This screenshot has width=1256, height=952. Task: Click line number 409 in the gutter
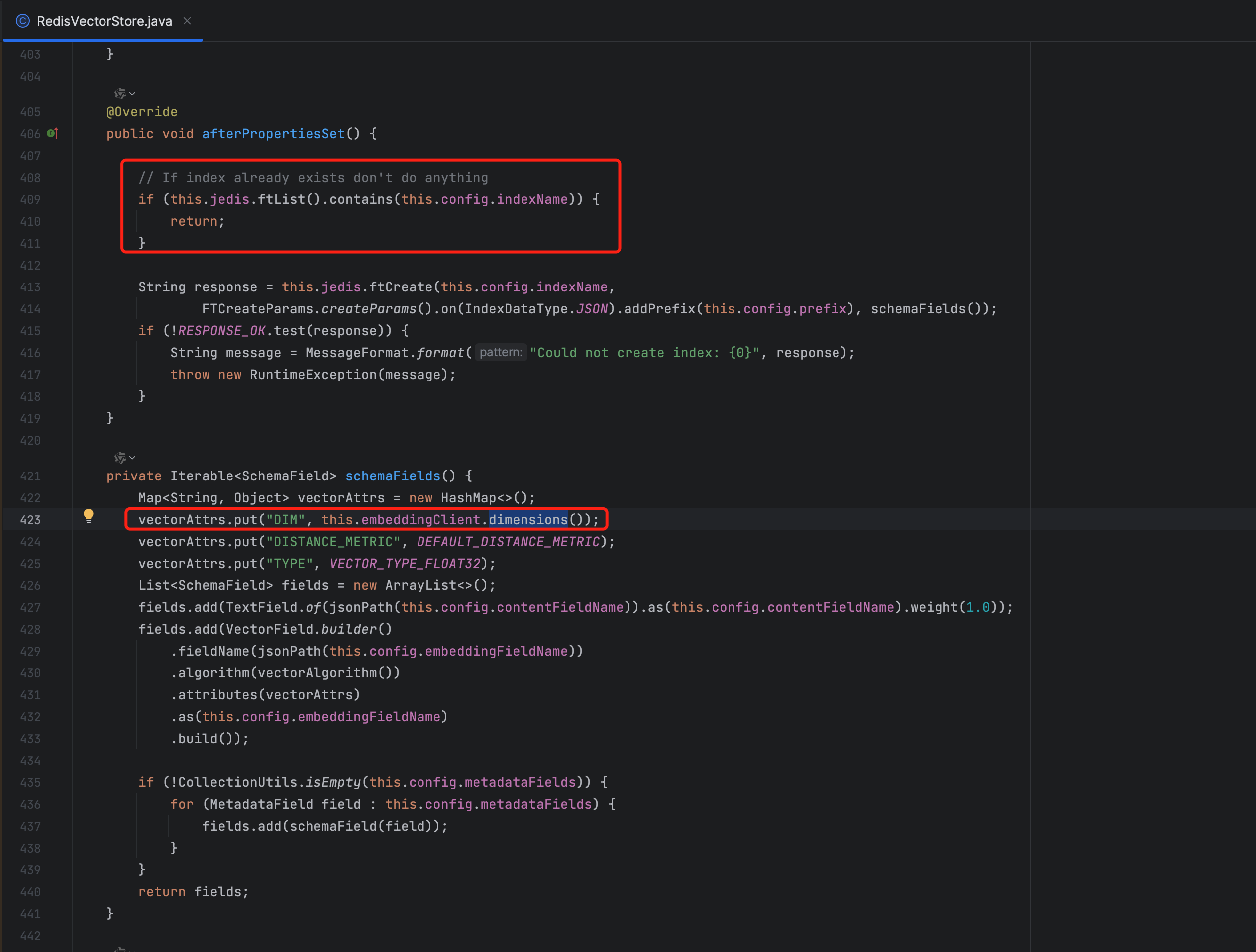tap(30, 200)
